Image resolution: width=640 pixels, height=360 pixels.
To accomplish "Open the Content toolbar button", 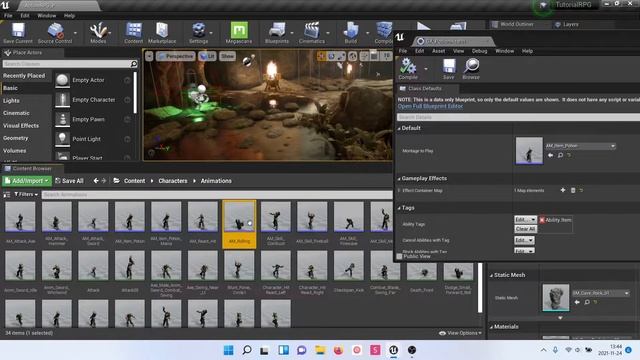I will tap(133, 33).
